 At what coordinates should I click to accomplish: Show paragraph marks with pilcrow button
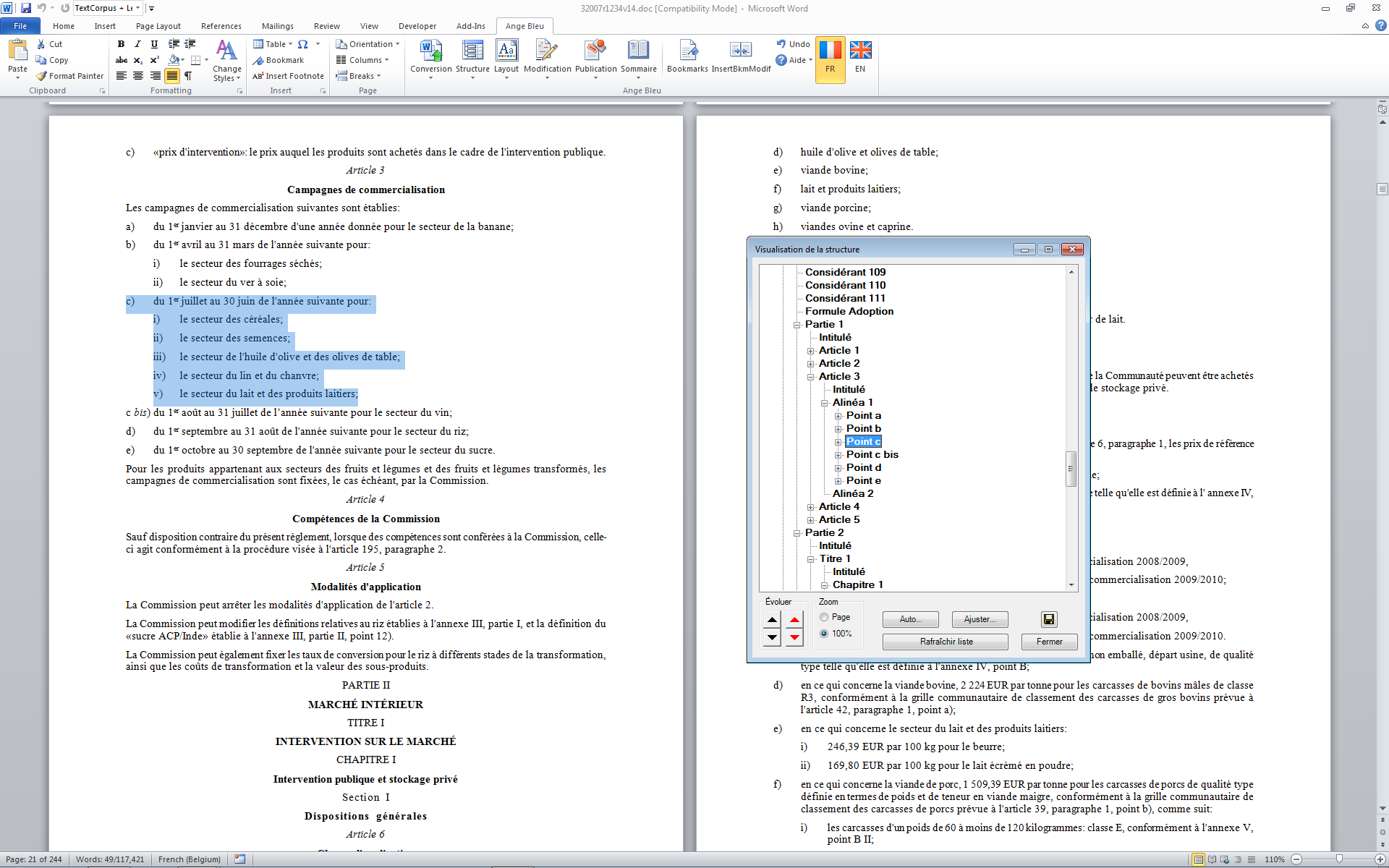tap(188, 76)
